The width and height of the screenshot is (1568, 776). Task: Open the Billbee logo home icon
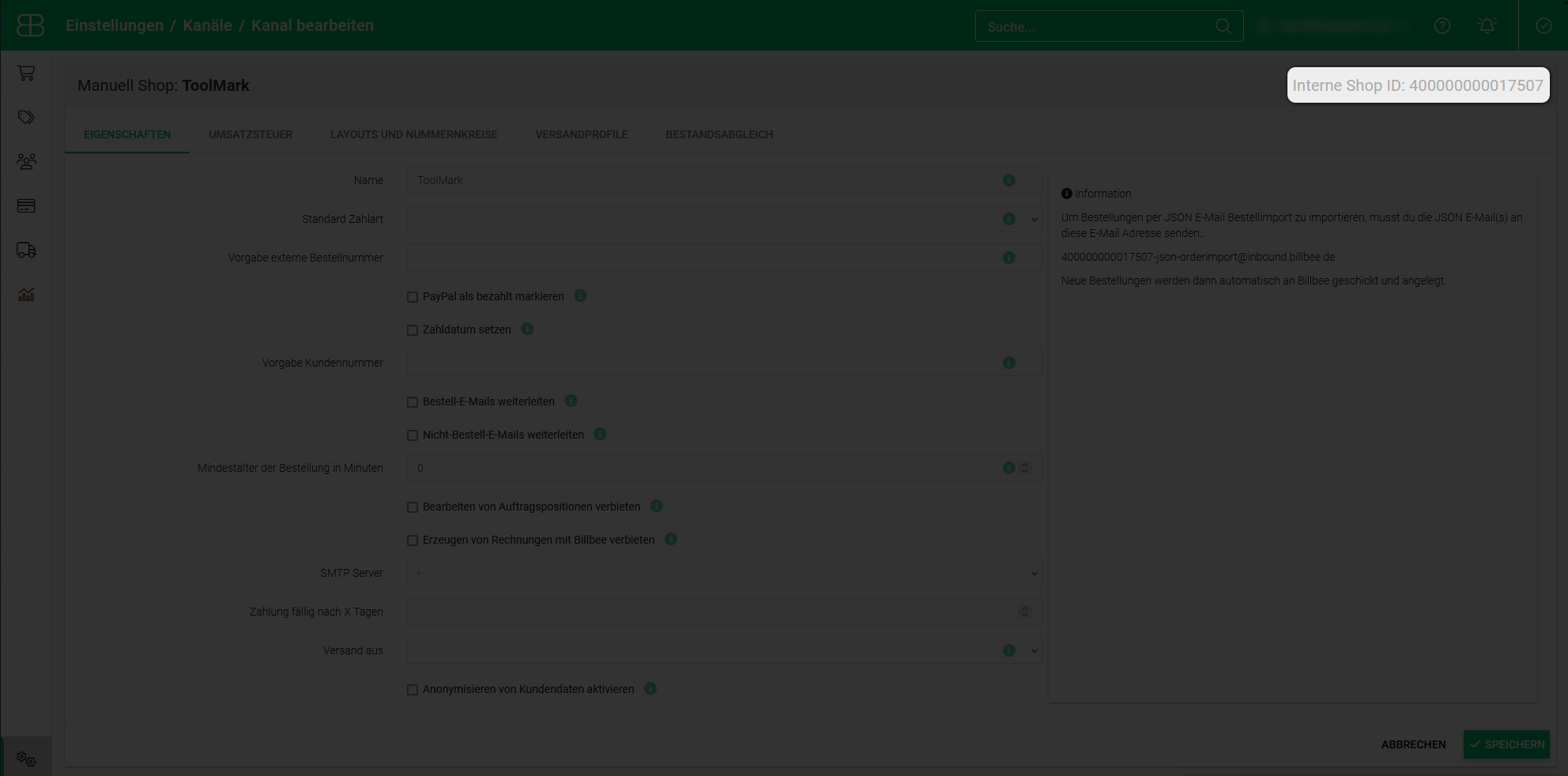(30, 25)
